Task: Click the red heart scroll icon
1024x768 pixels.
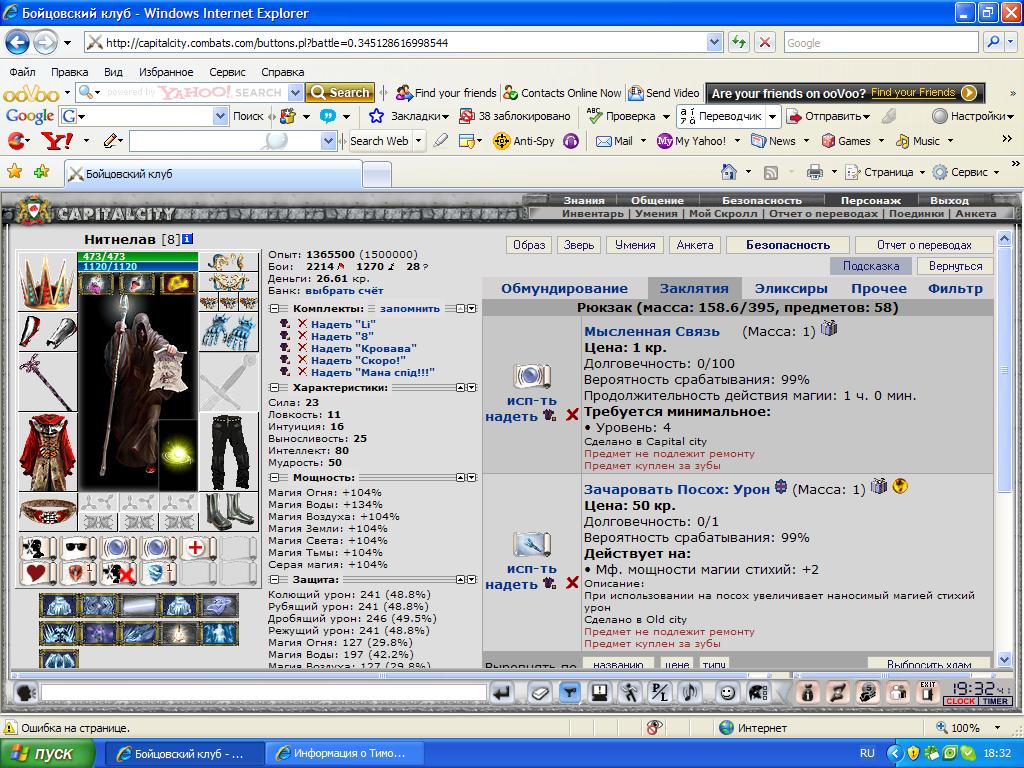Action: point(38,573)
